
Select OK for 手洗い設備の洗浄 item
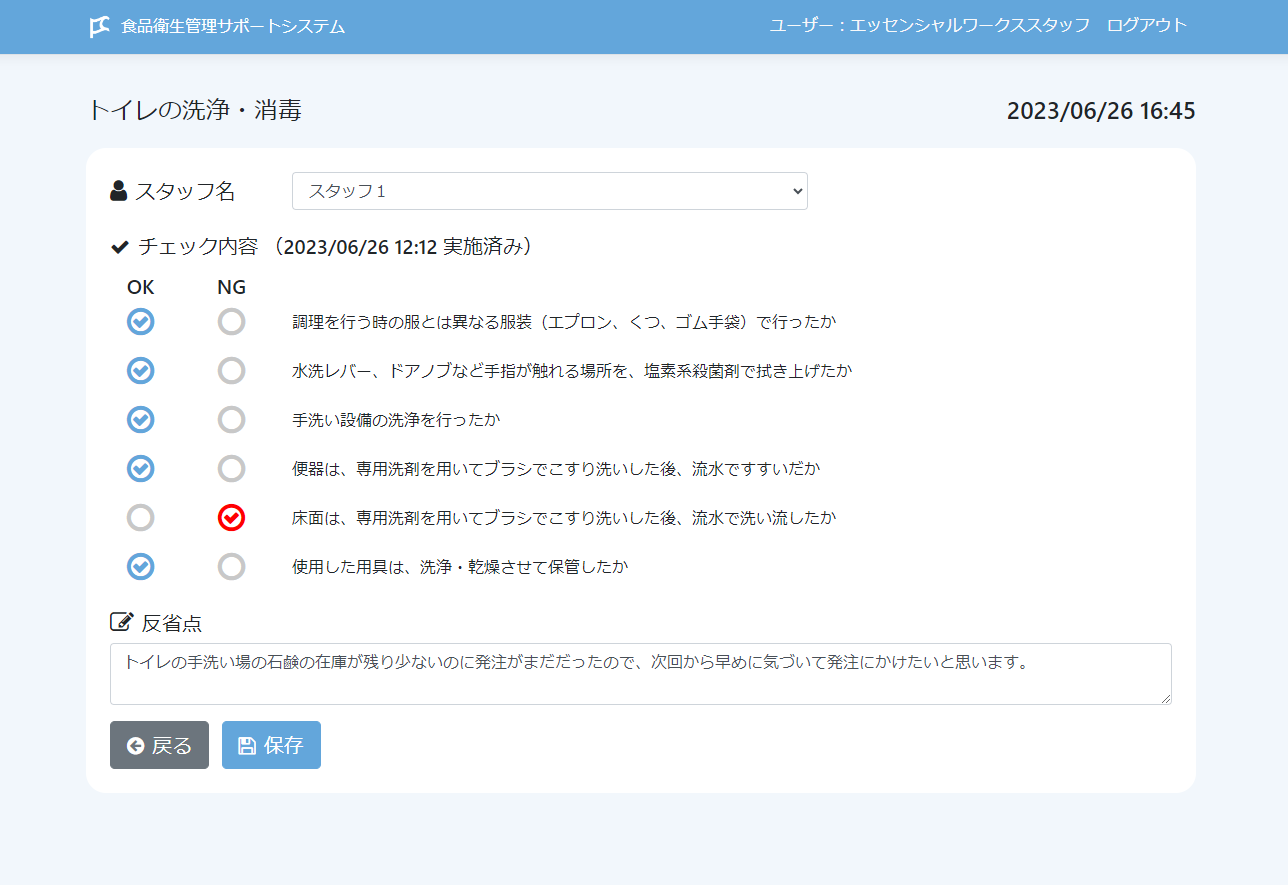click(x=141, y=420)
